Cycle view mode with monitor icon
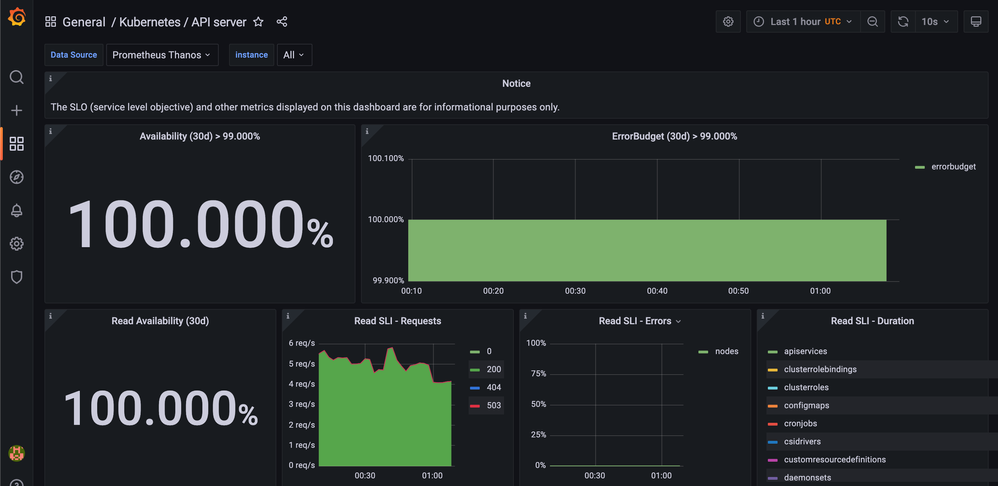The image size is (998, 486). tap(975, 22)
